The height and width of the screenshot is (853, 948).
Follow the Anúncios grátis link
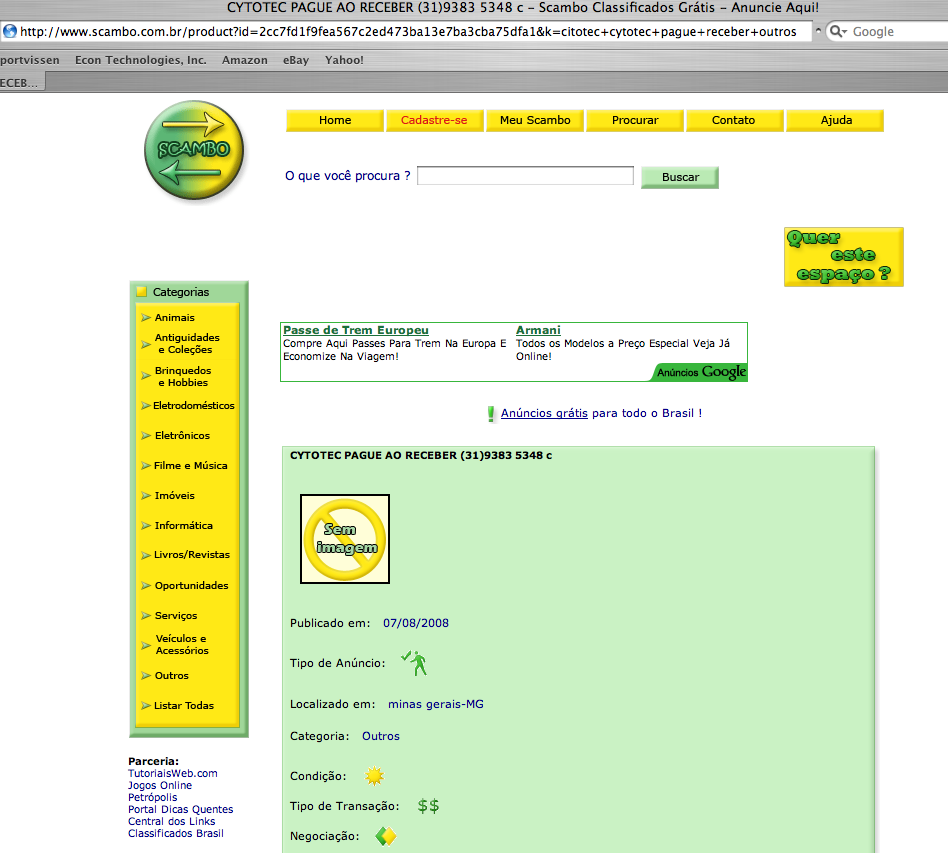click(x=544, y=413)
